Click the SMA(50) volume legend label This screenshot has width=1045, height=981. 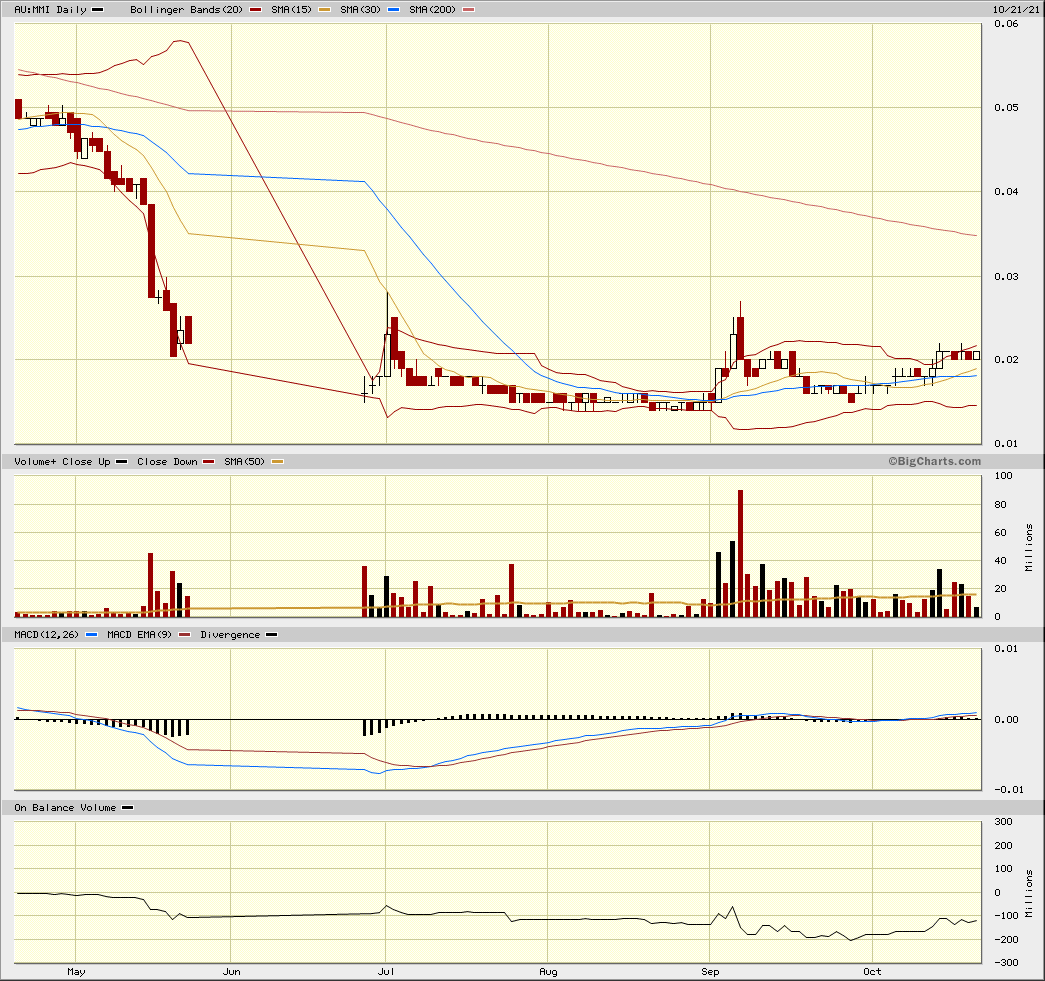pyautogui.click(x=245, y=461)
